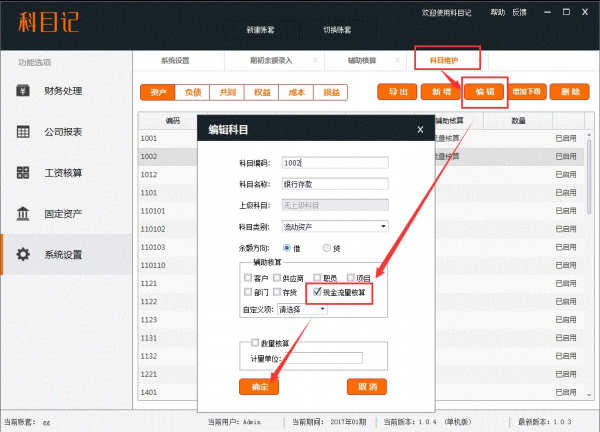Close the 编辑科目 dialog with X
Screen dimensions: 600x432
click(x=420, y=130)
